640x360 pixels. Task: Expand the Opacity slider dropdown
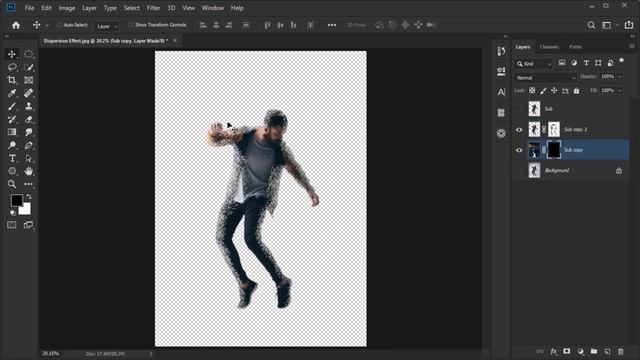[x=620, y=77]
